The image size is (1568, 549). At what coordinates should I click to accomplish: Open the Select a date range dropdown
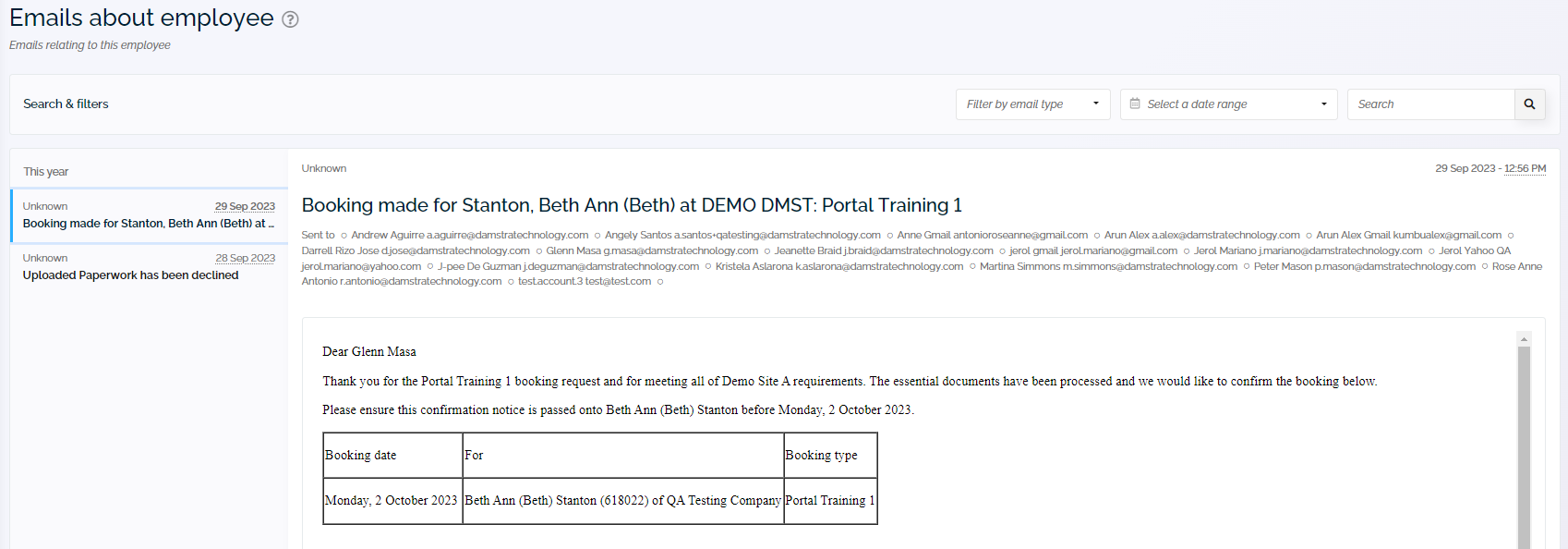pyautogui.click(x=1229, y=104)
